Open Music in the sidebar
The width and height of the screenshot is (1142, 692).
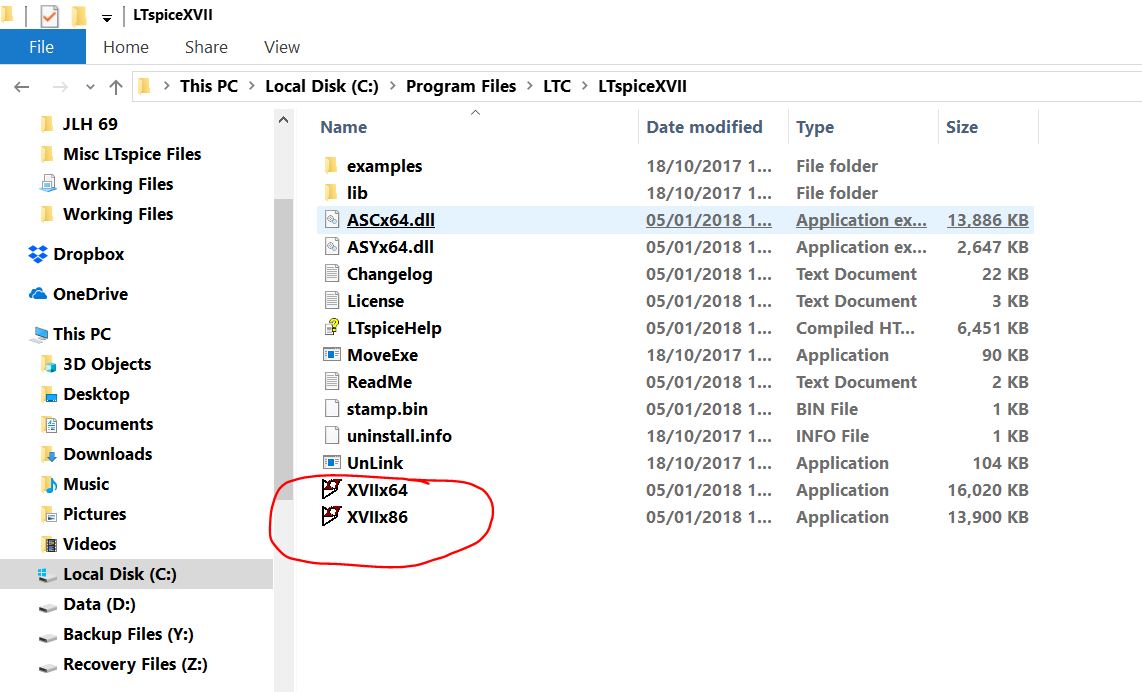coord(75,483)
